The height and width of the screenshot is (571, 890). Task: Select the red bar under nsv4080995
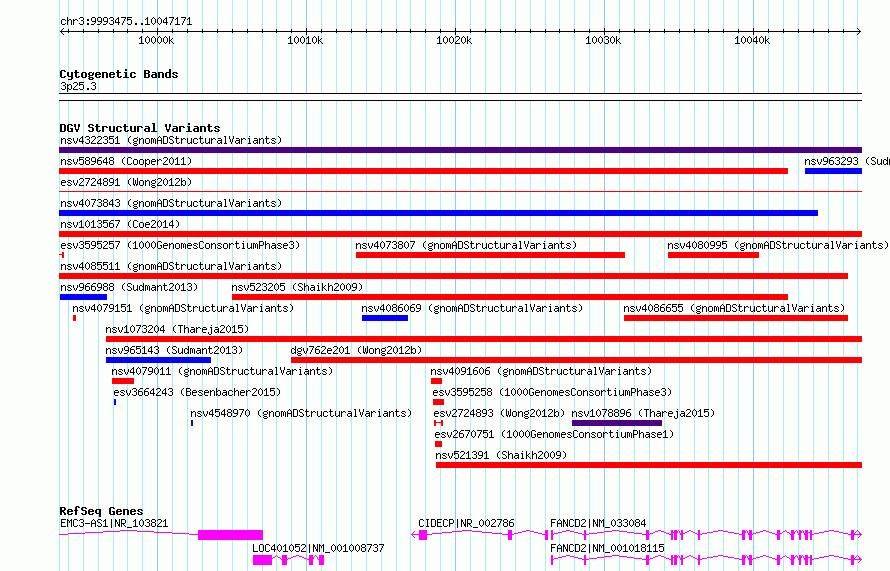(713, 255)
